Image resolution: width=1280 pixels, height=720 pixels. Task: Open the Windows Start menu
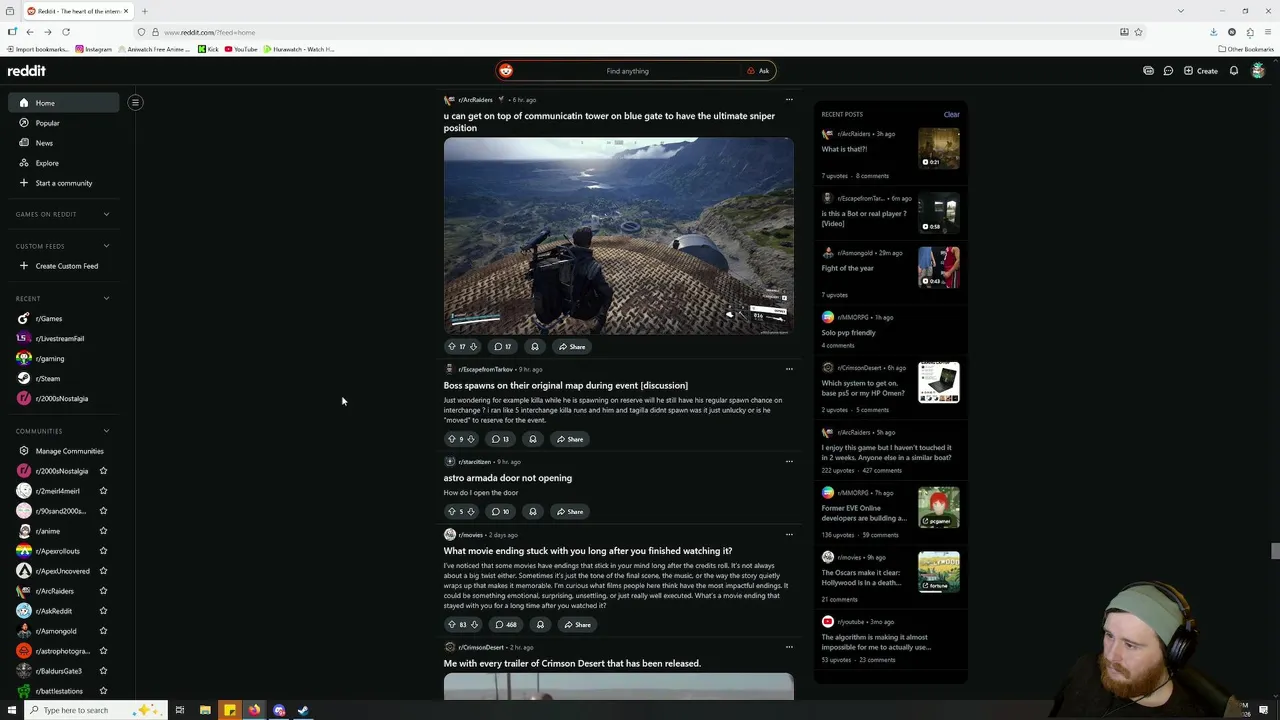(12, 710)
